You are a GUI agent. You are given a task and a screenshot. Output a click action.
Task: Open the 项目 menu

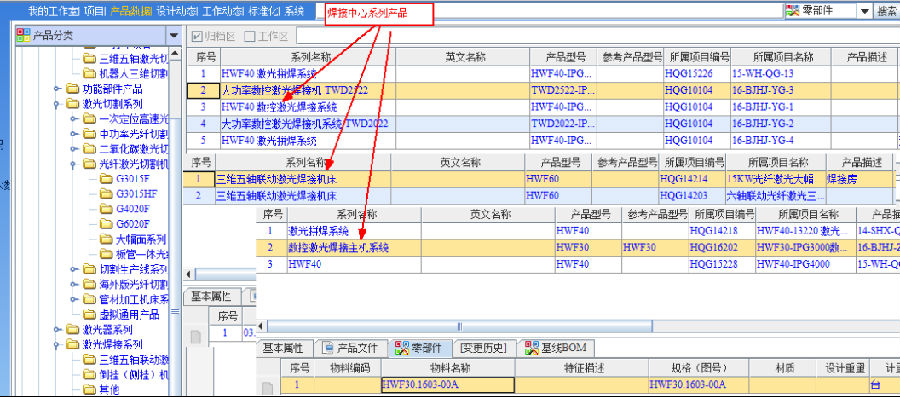click(95, 10)
